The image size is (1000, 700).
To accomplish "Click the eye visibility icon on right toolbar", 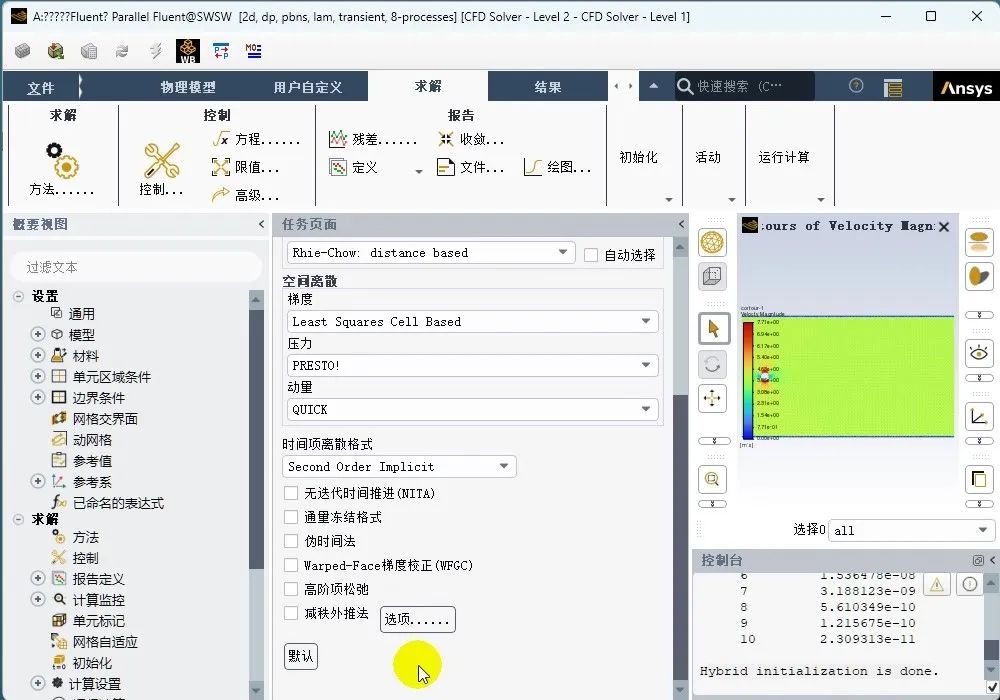I will click(978, 352).
